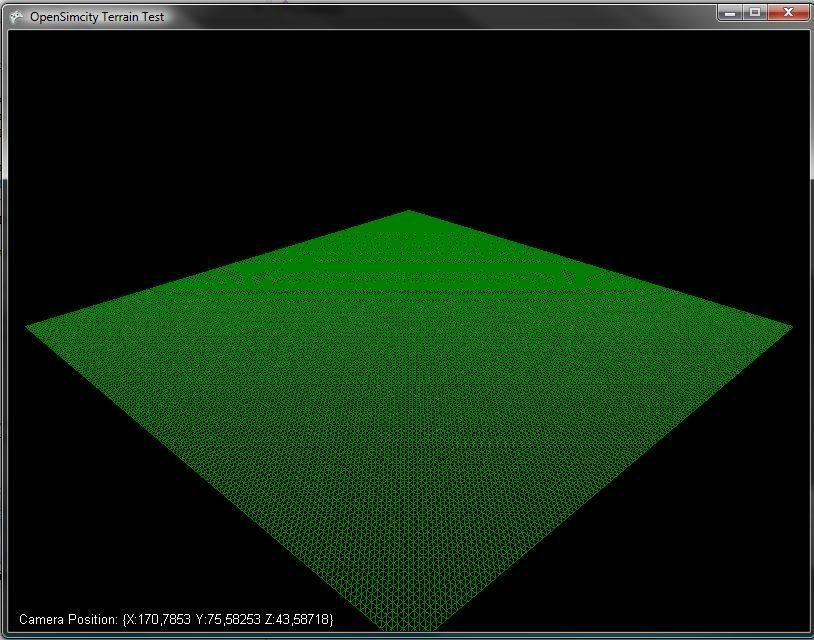Viewport: 814px width, 640px height.
Task: Close the OpenSimcity Terrain Test window
Action: (x=788, y=12)
